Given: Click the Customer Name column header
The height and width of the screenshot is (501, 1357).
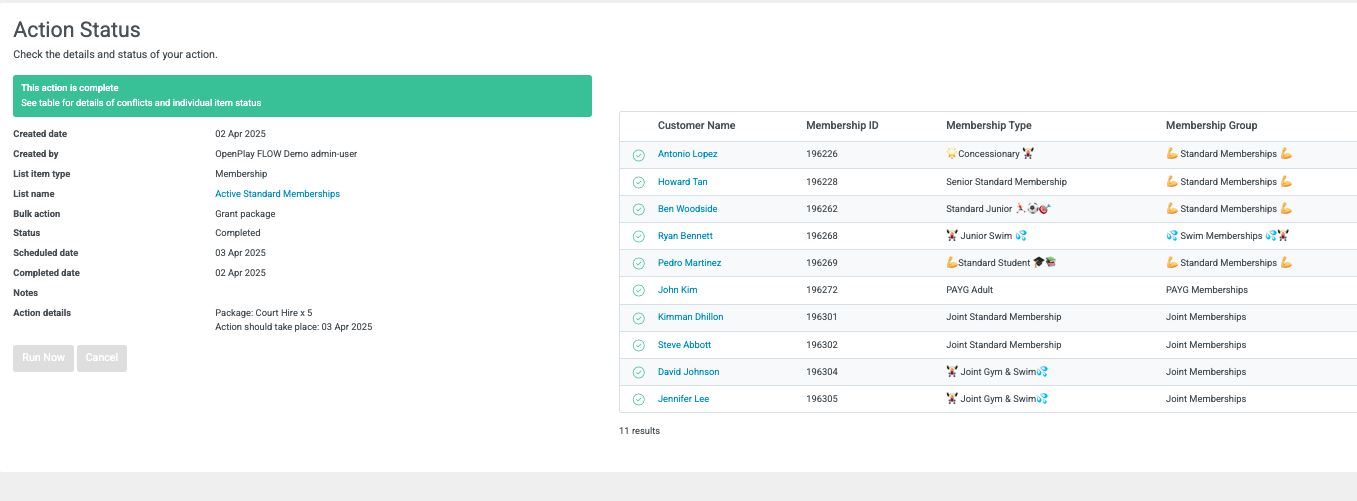Looking at the screenshot, I should pyautogui.click(x=696, y=126).
